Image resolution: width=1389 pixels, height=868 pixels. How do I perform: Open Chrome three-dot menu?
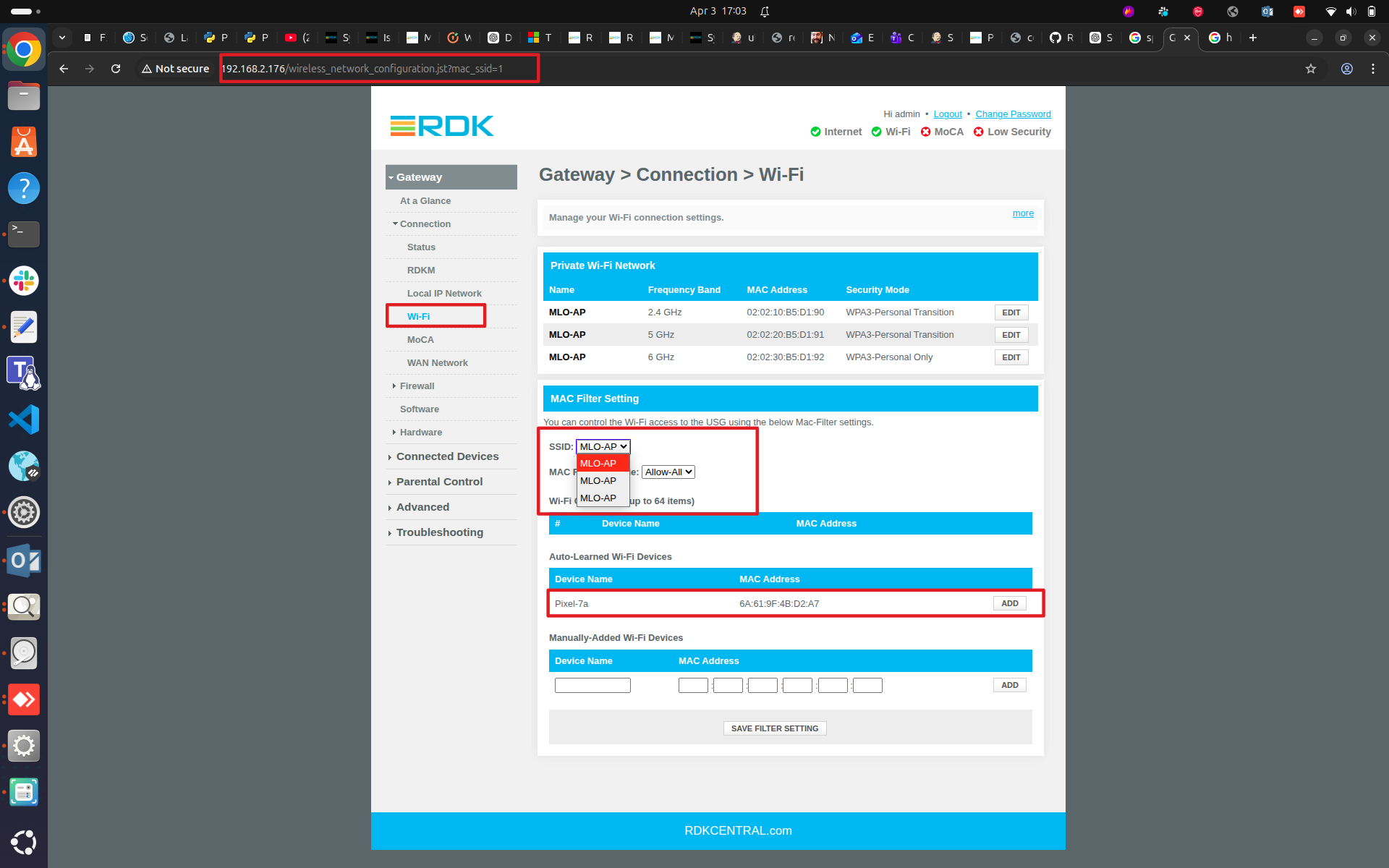[x=1372, y=69]
